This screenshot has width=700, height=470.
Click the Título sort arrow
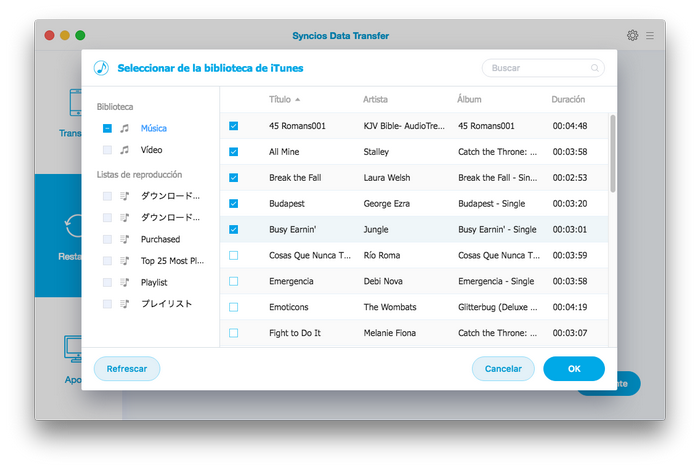297,100
